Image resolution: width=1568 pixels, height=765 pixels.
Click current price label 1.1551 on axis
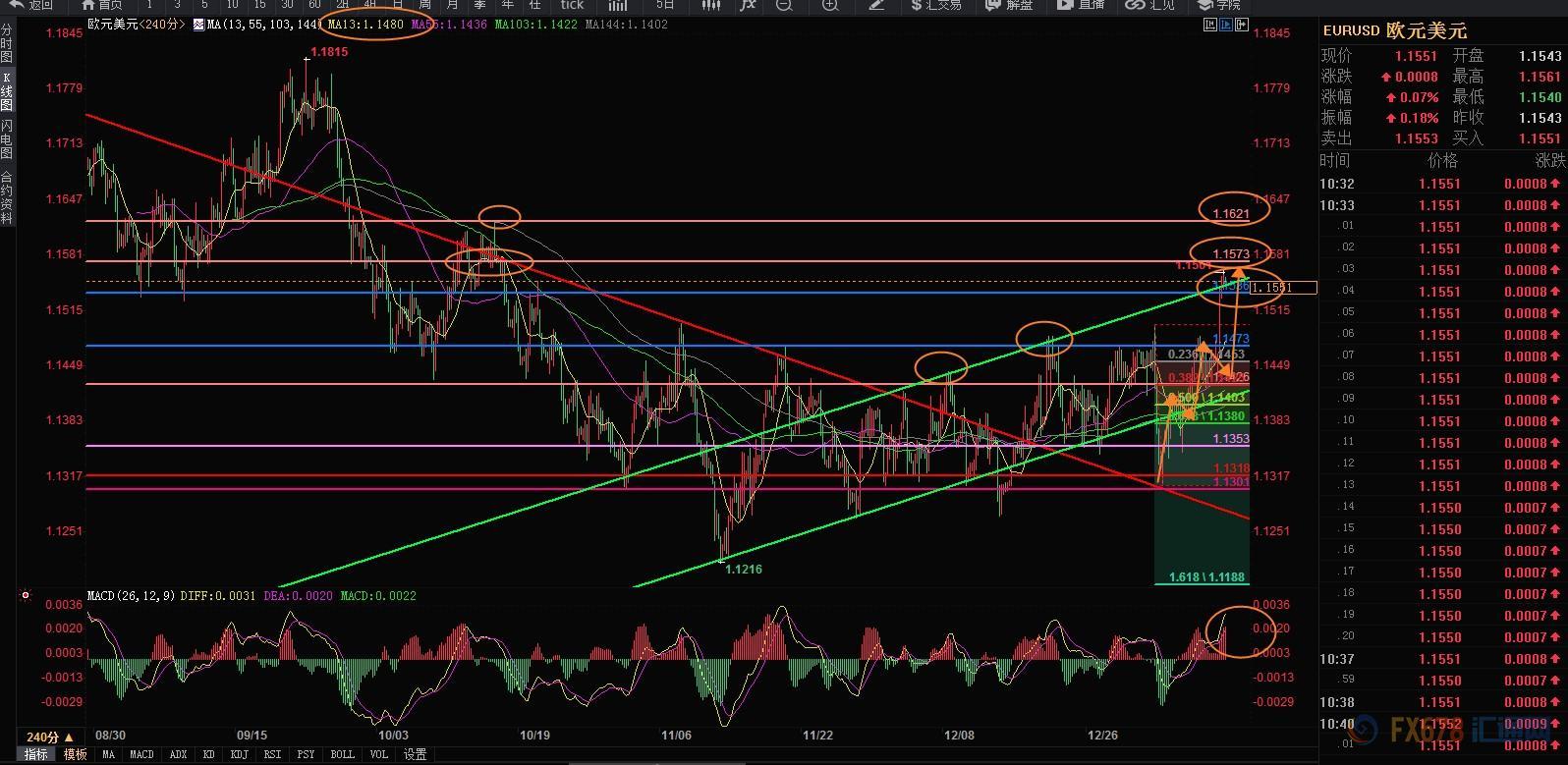click(x=1284, y=288)
